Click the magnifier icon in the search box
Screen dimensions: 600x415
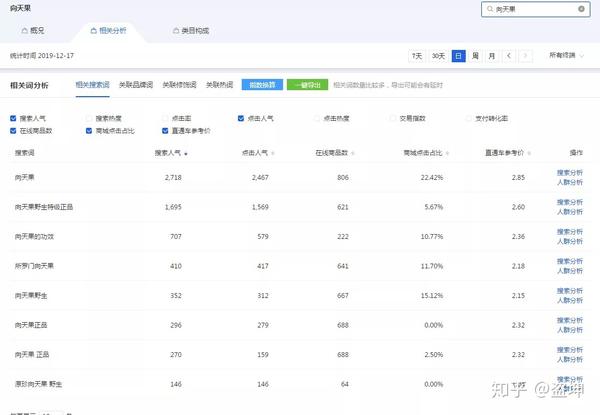click(x=489, y=9)
